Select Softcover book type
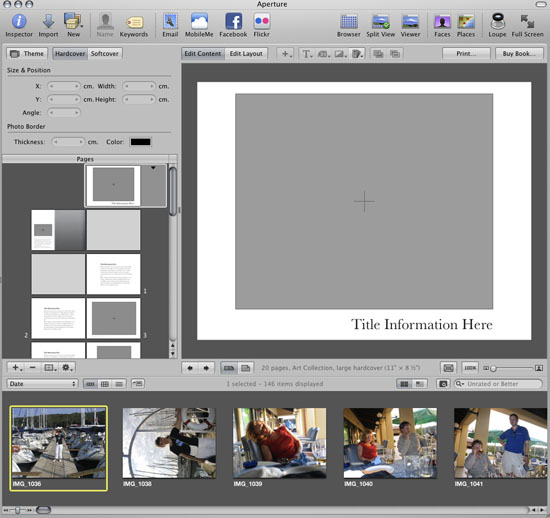Image resolution: width=550 pixels, height=518 pixels. click(105, 54)
